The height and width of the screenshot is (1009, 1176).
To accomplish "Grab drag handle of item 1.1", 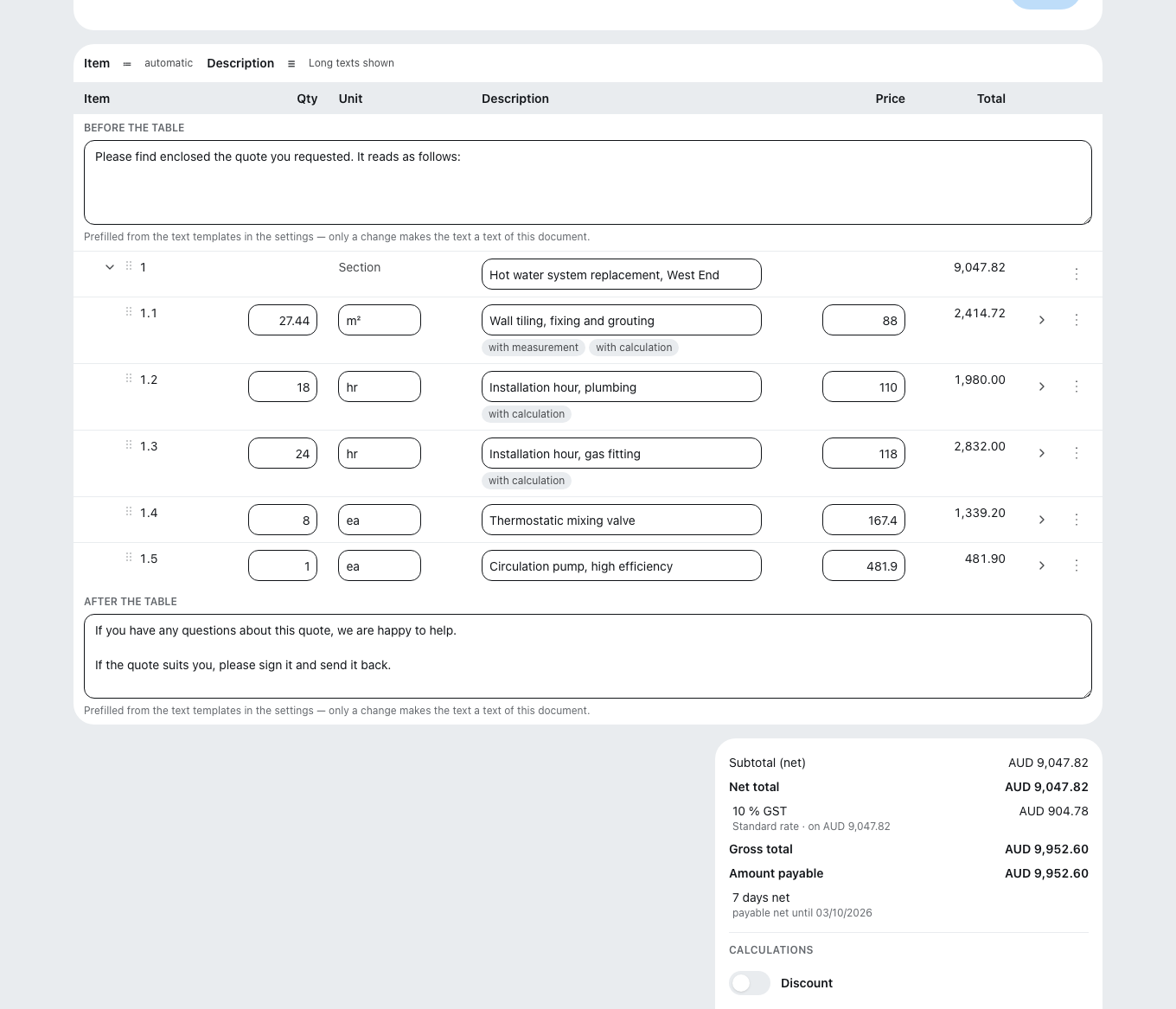I will (129, 312).
